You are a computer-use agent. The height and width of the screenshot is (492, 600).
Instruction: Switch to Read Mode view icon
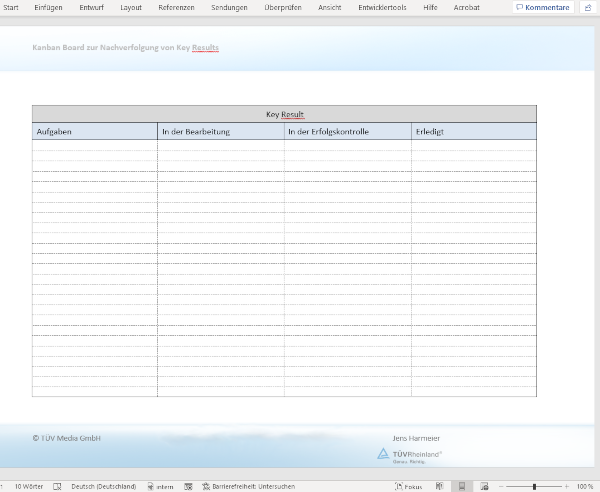pyautogui.click(x=441, y=486)
